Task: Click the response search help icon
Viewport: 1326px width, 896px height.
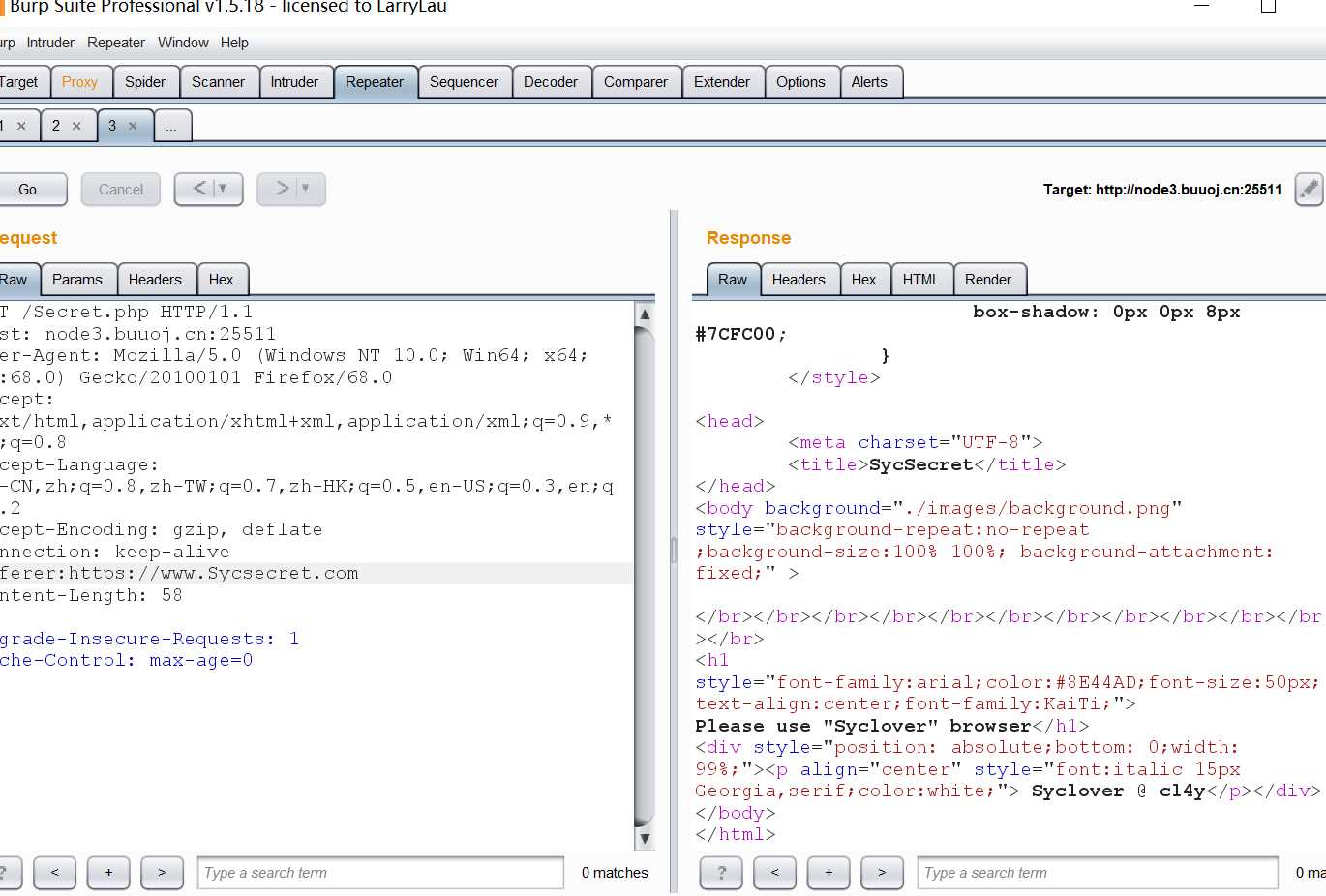Action: coord(721,872)
